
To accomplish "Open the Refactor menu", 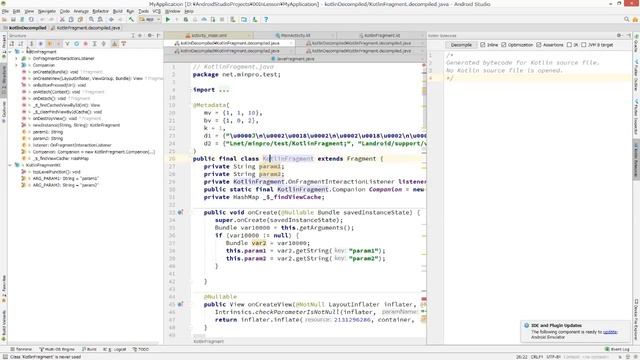I will tap(100, 11).
